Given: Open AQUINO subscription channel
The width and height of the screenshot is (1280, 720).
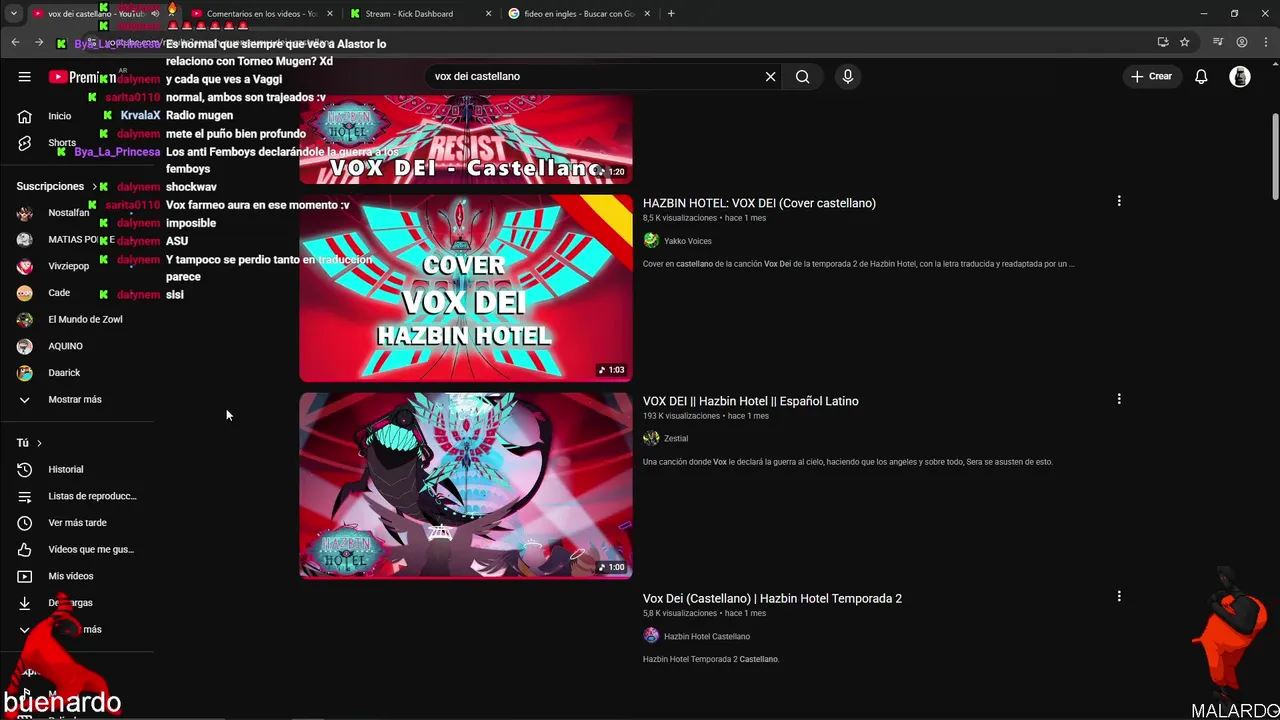Looking at the screenshot, I should coord(65,346).
